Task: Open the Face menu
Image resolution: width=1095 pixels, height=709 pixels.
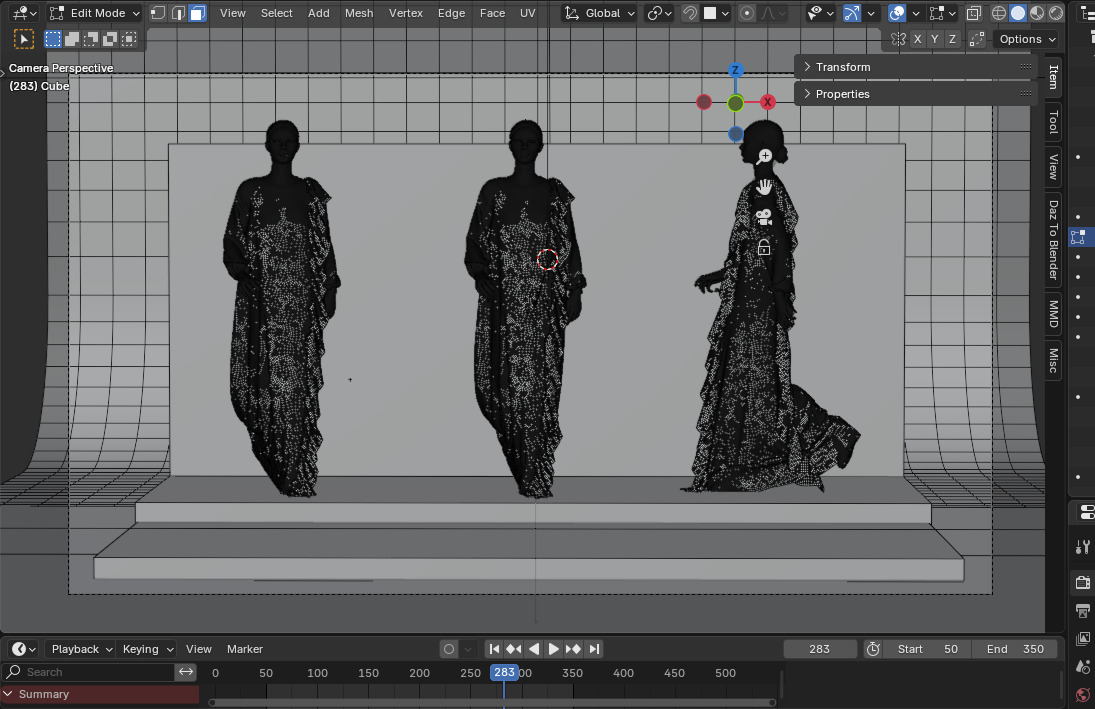Action: coord(492,13)
